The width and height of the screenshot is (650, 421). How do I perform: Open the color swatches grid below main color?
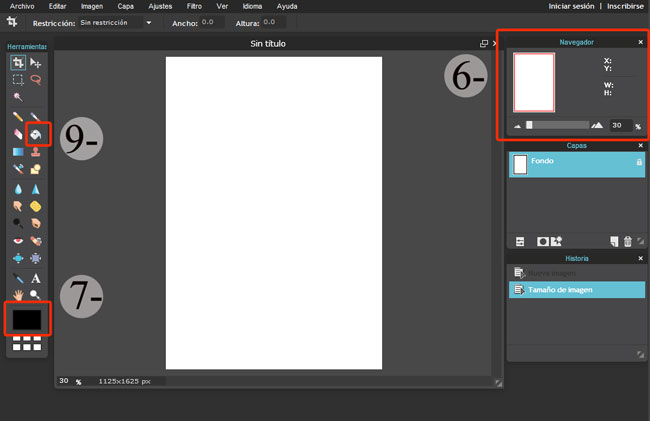(27, 343)
